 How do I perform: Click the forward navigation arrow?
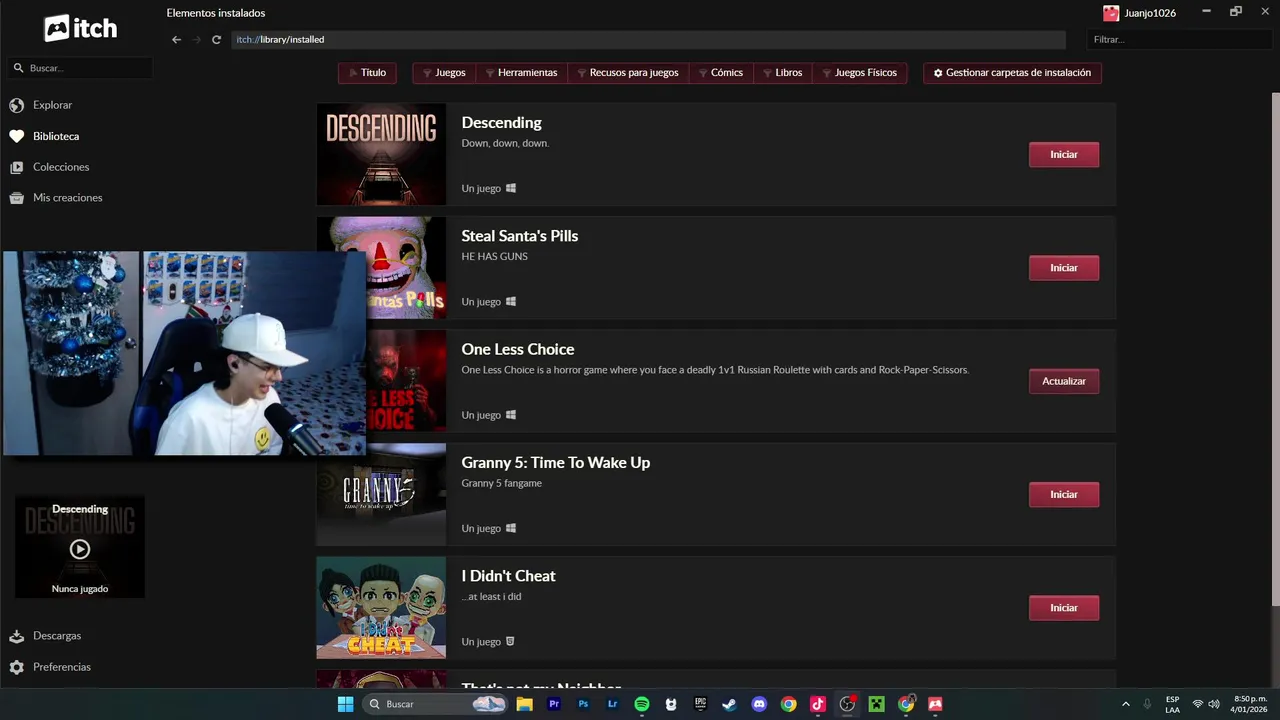[x=197, y=40]
